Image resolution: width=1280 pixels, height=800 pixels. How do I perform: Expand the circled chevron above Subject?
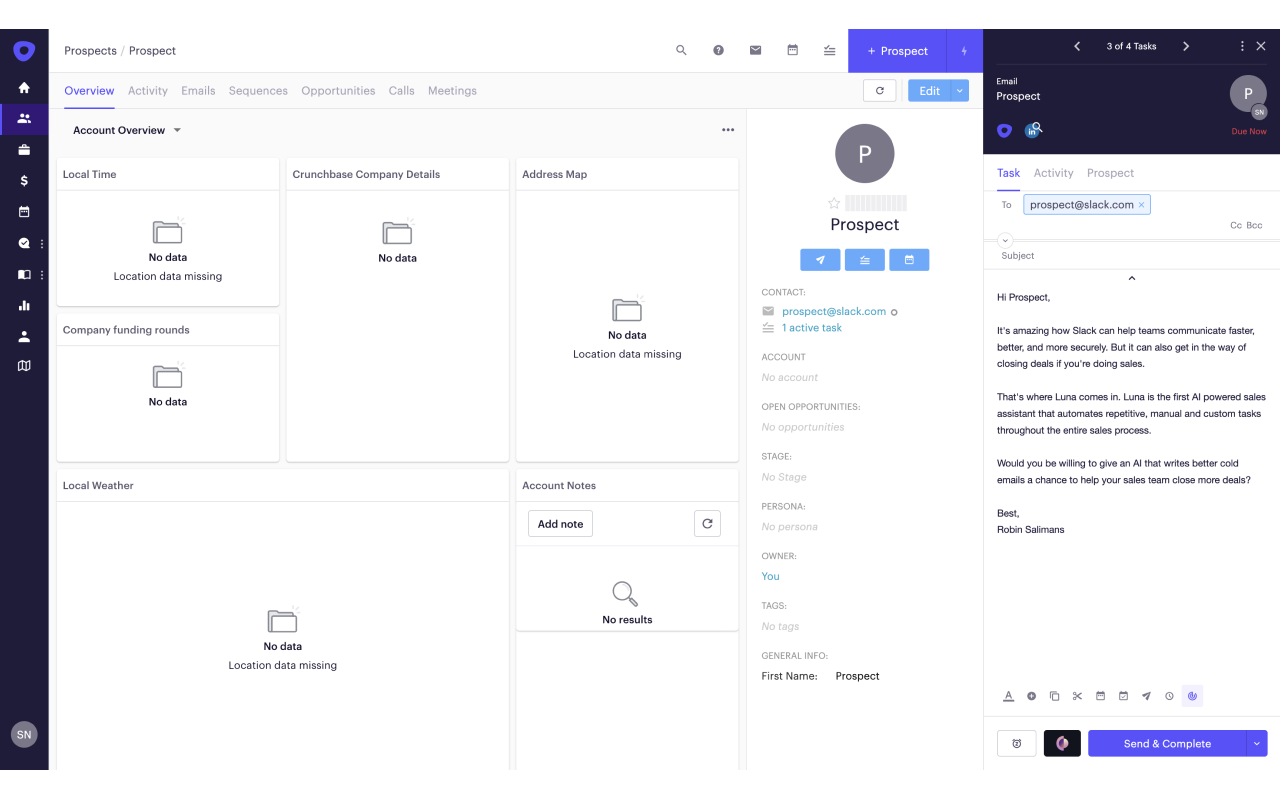click(x=1006, y=240)
